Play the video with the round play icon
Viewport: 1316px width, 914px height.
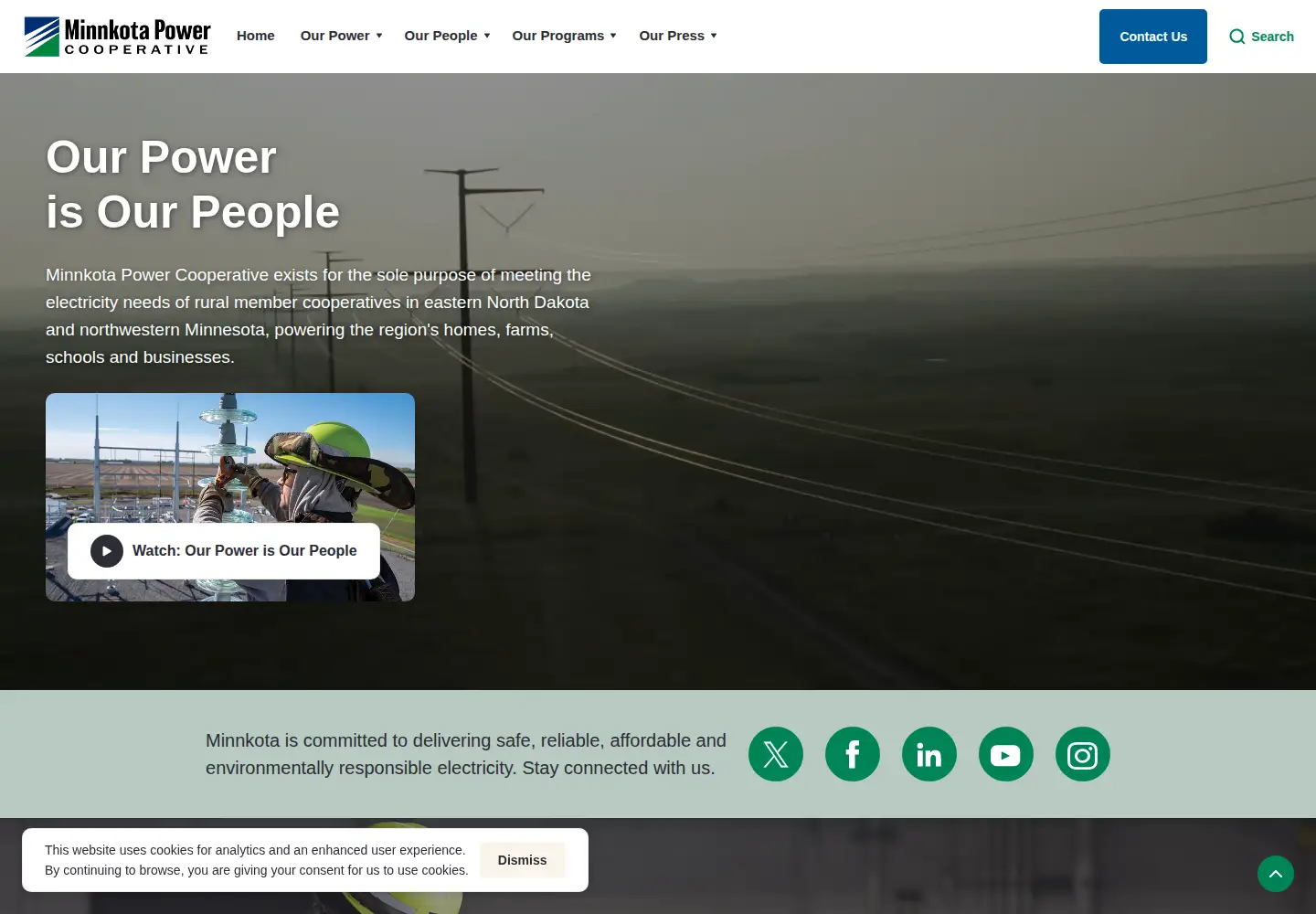pyautogui.click(x=107, y=551)
